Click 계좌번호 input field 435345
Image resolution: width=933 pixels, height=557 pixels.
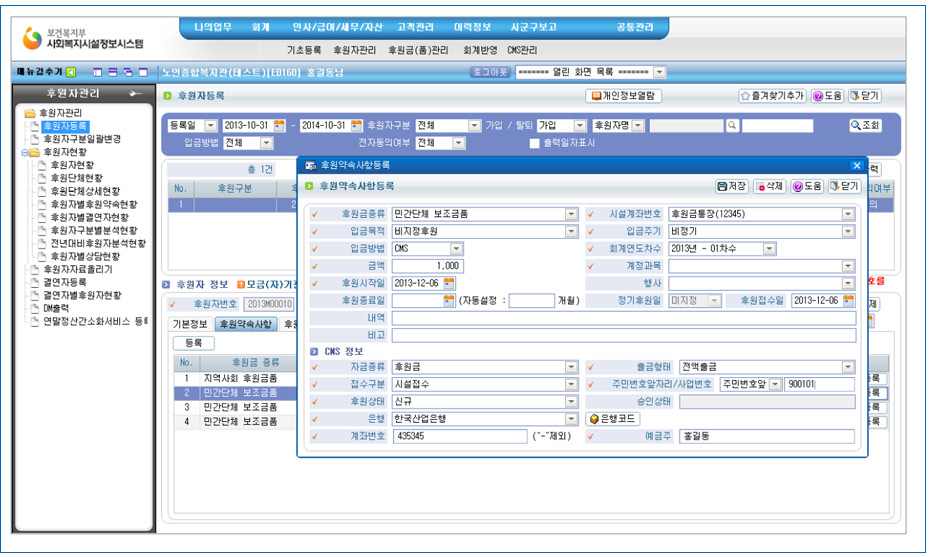tap(460, 436)
